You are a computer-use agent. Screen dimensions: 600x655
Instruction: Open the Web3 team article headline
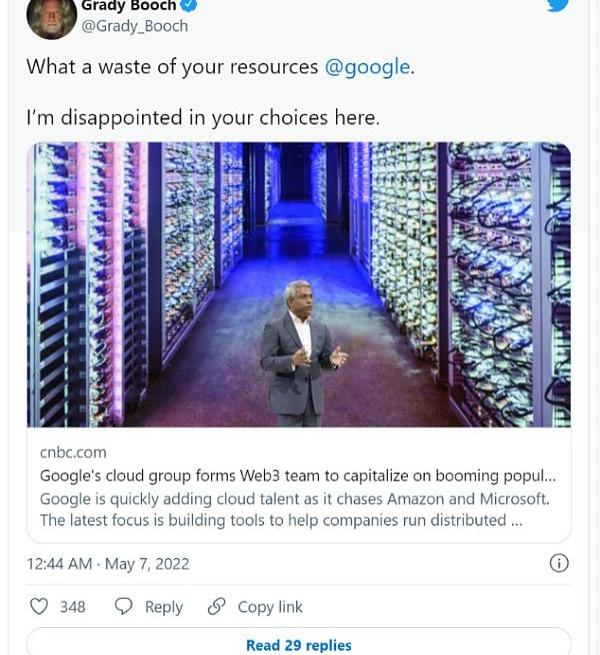tap(298, 475)
